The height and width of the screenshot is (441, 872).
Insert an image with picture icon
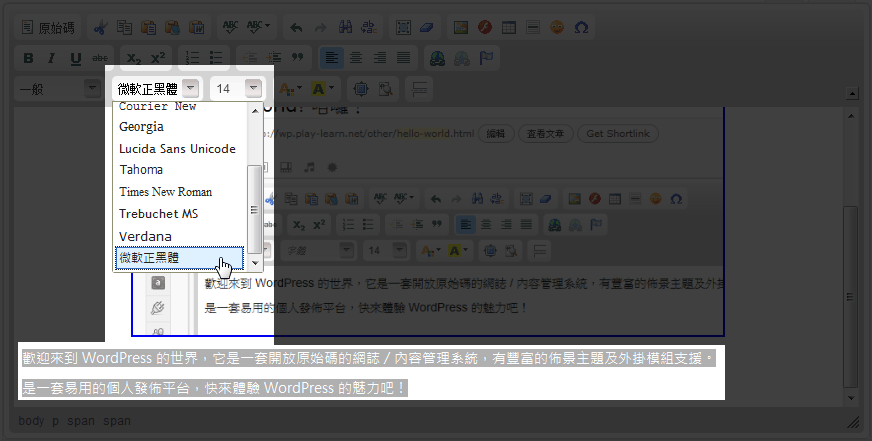click(460, 27)
